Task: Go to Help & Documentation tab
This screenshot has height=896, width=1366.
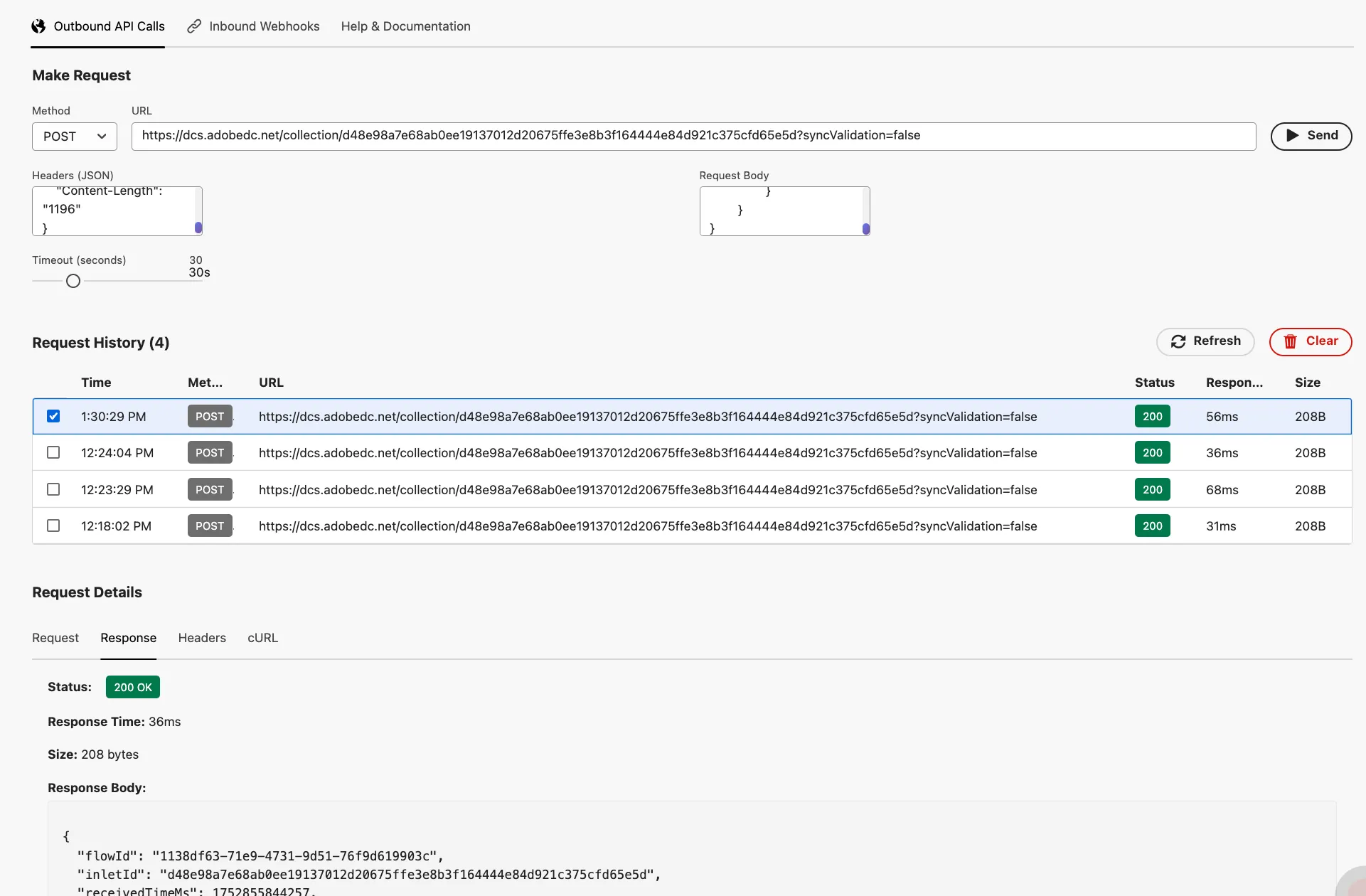Action: (406, 26)
